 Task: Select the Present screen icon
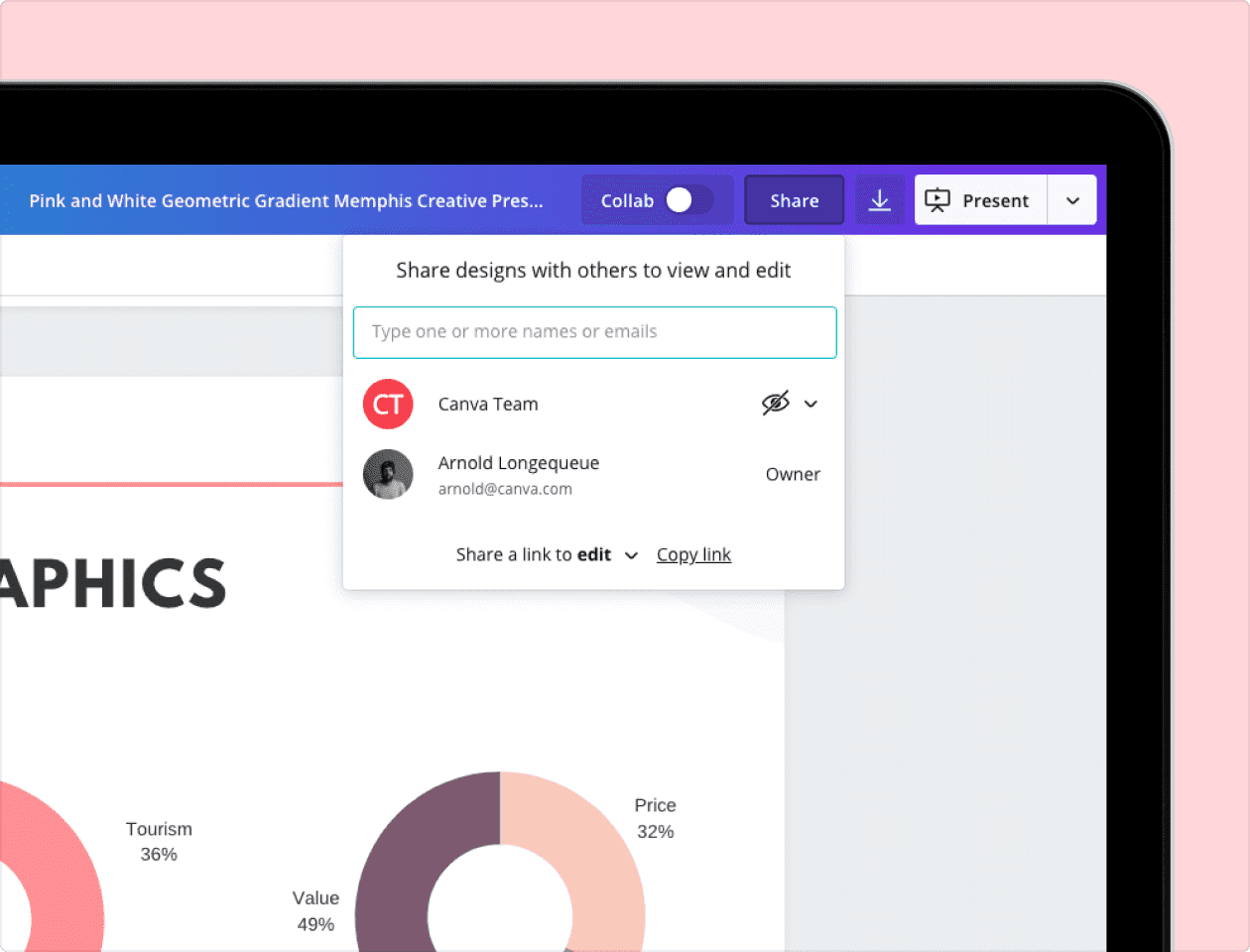937,199
